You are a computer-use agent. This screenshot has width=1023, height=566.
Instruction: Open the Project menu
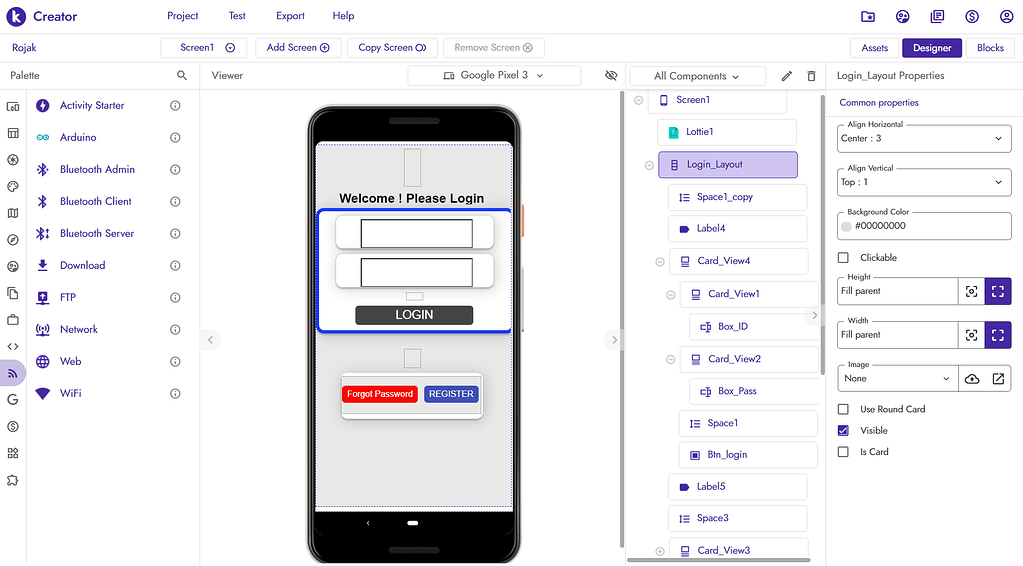click(183, 16)
